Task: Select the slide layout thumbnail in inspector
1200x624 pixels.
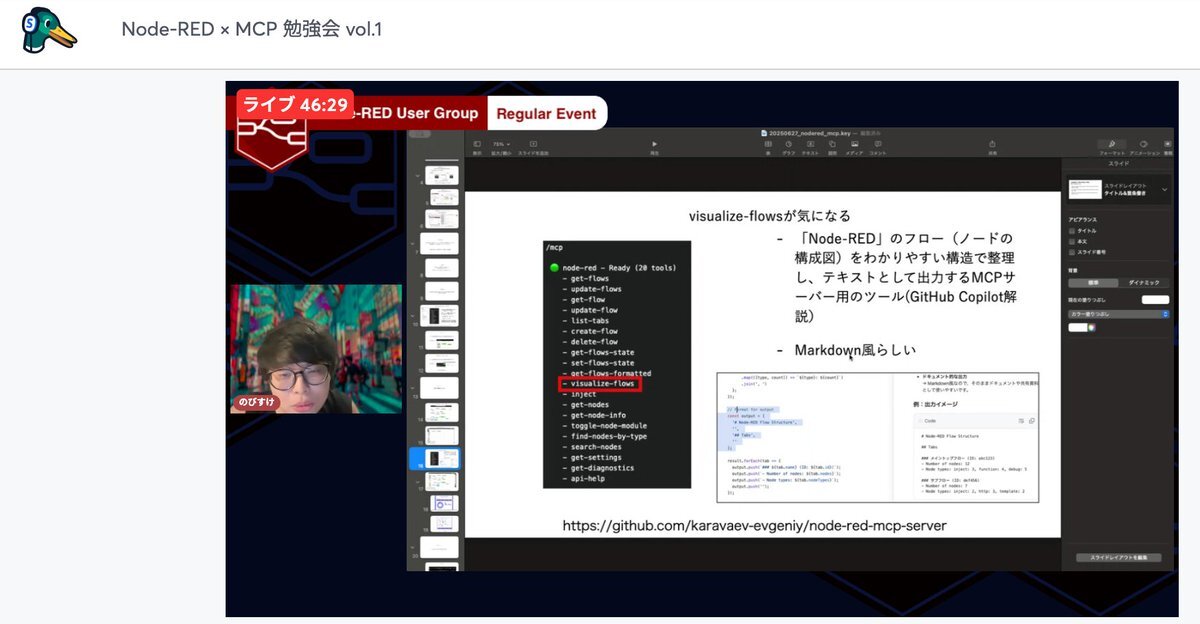Action: point(1085,189)
